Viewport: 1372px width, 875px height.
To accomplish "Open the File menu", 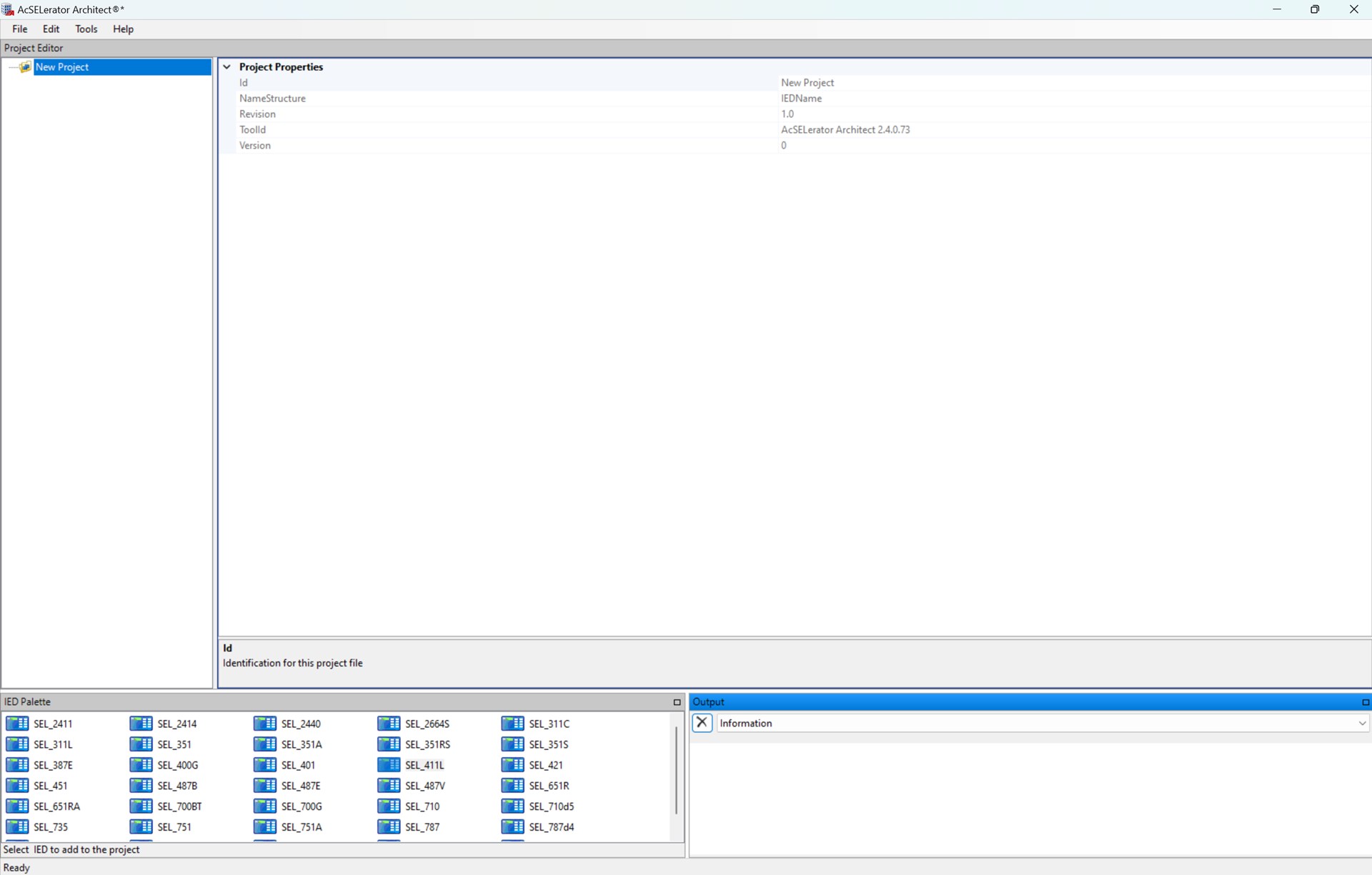I will point(20,29).
